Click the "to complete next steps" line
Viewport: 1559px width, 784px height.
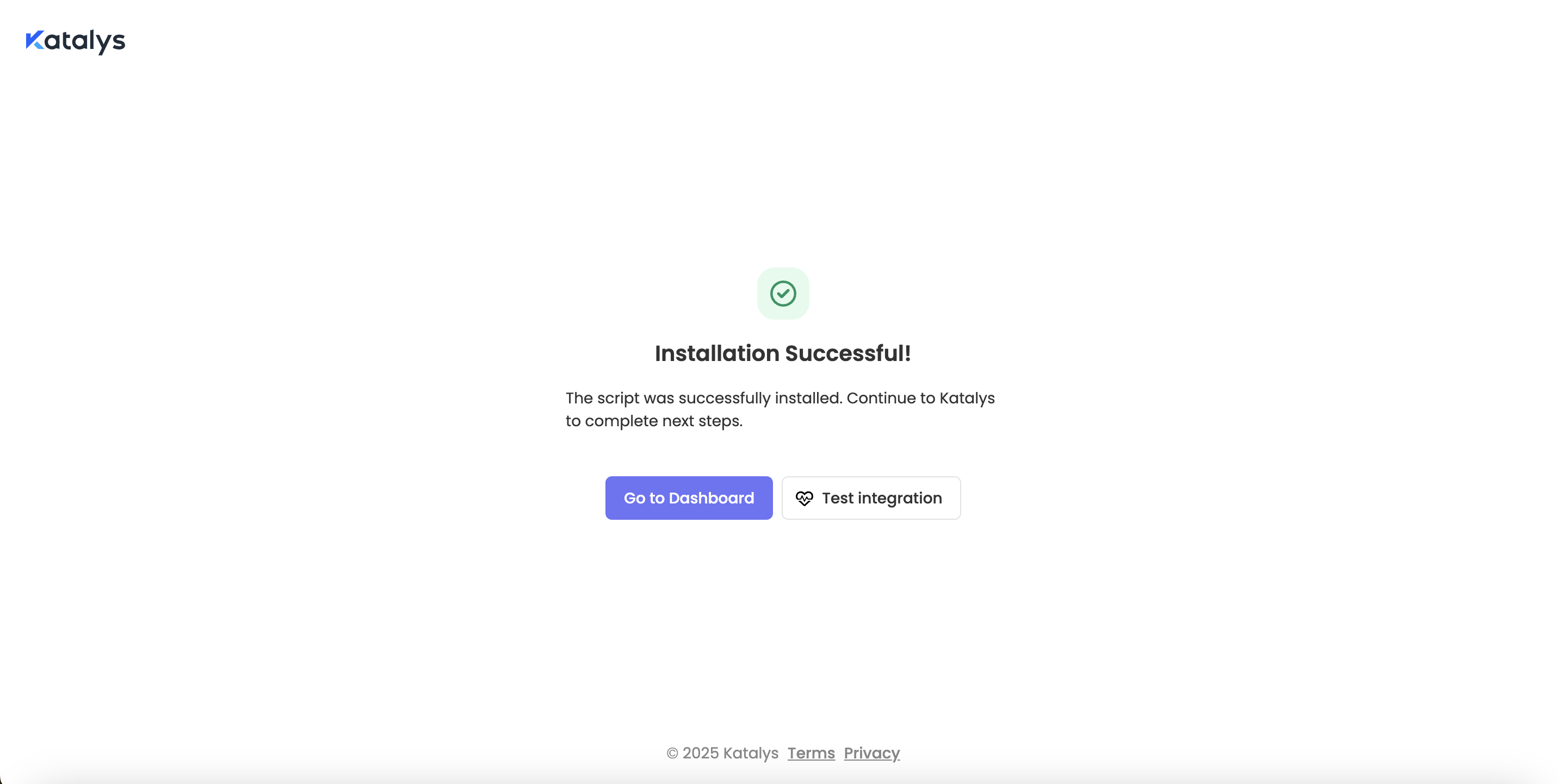coord(654,421)
